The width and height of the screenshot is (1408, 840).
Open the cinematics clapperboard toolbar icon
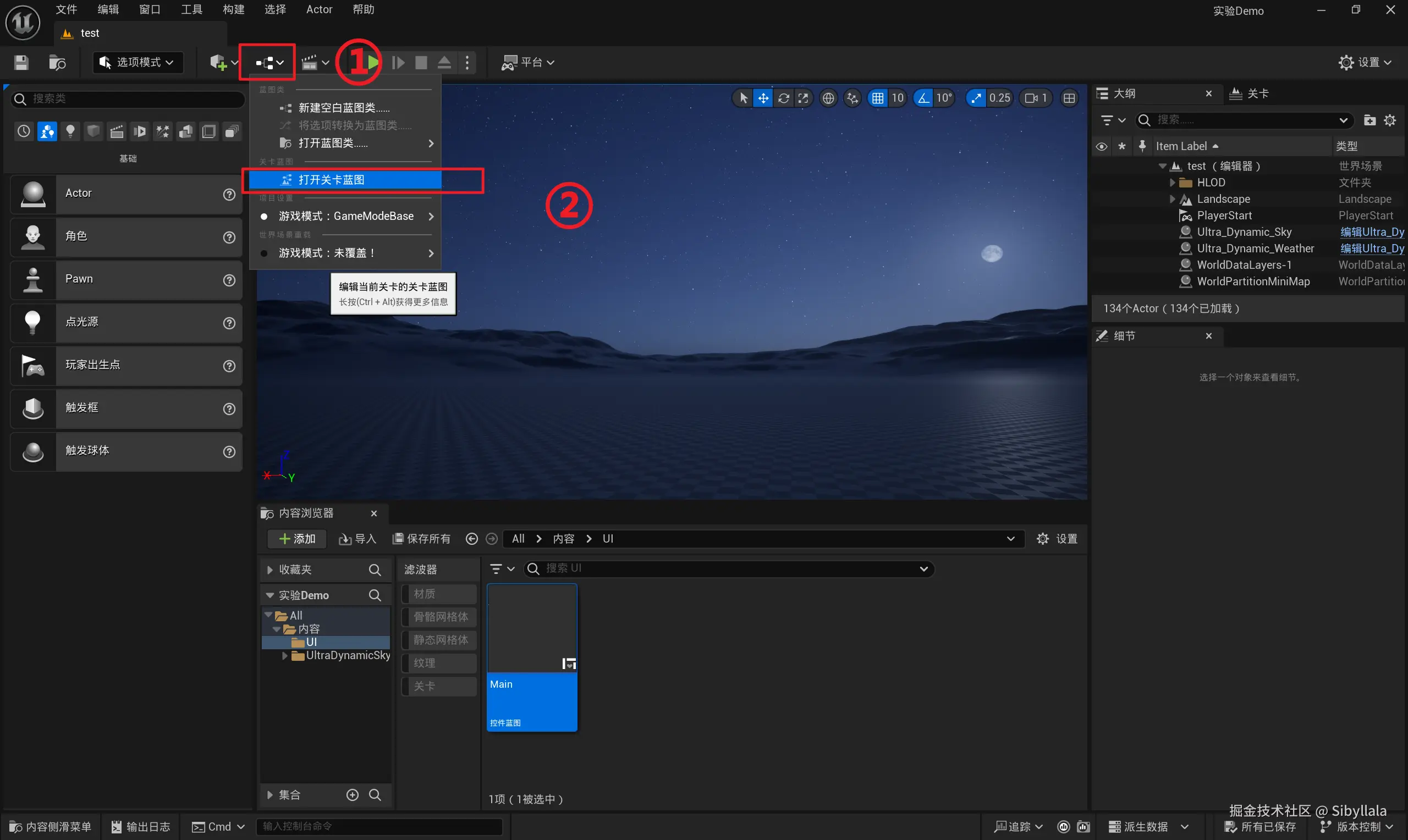(x=310, y=62)
